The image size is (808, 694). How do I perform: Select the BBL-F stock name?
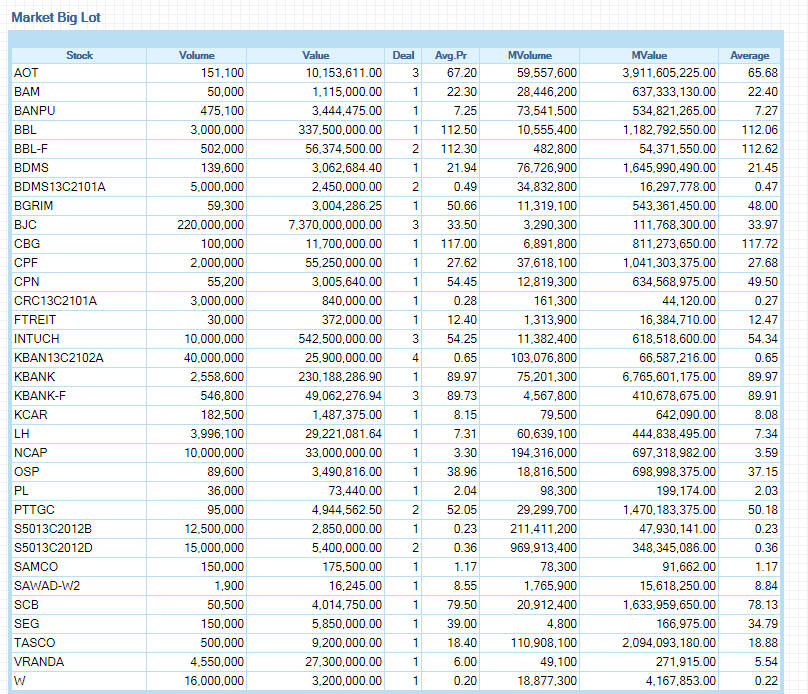tap(31, 149)
